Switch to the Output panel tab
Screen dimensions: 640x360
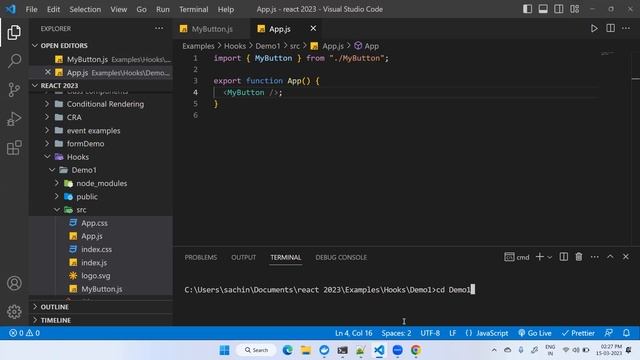244,257
